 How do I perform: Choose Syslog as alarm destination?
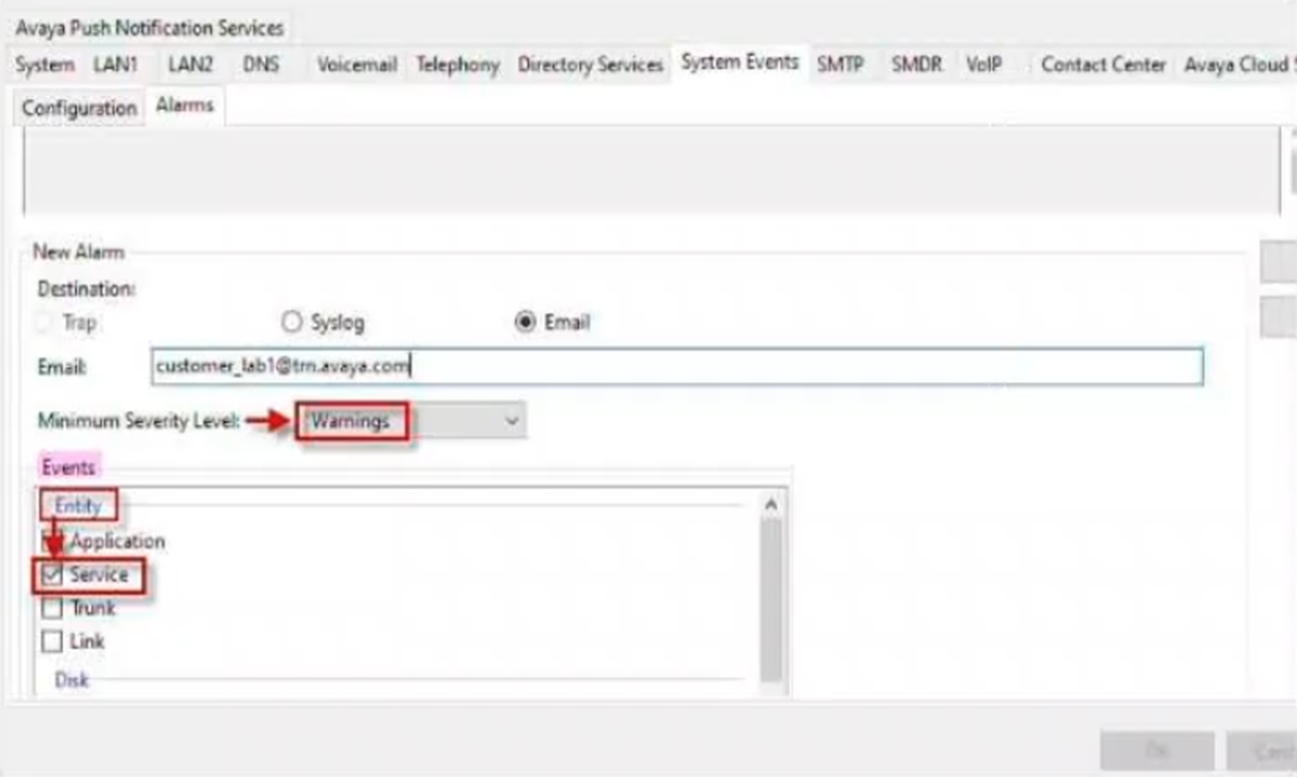(291, 322)
